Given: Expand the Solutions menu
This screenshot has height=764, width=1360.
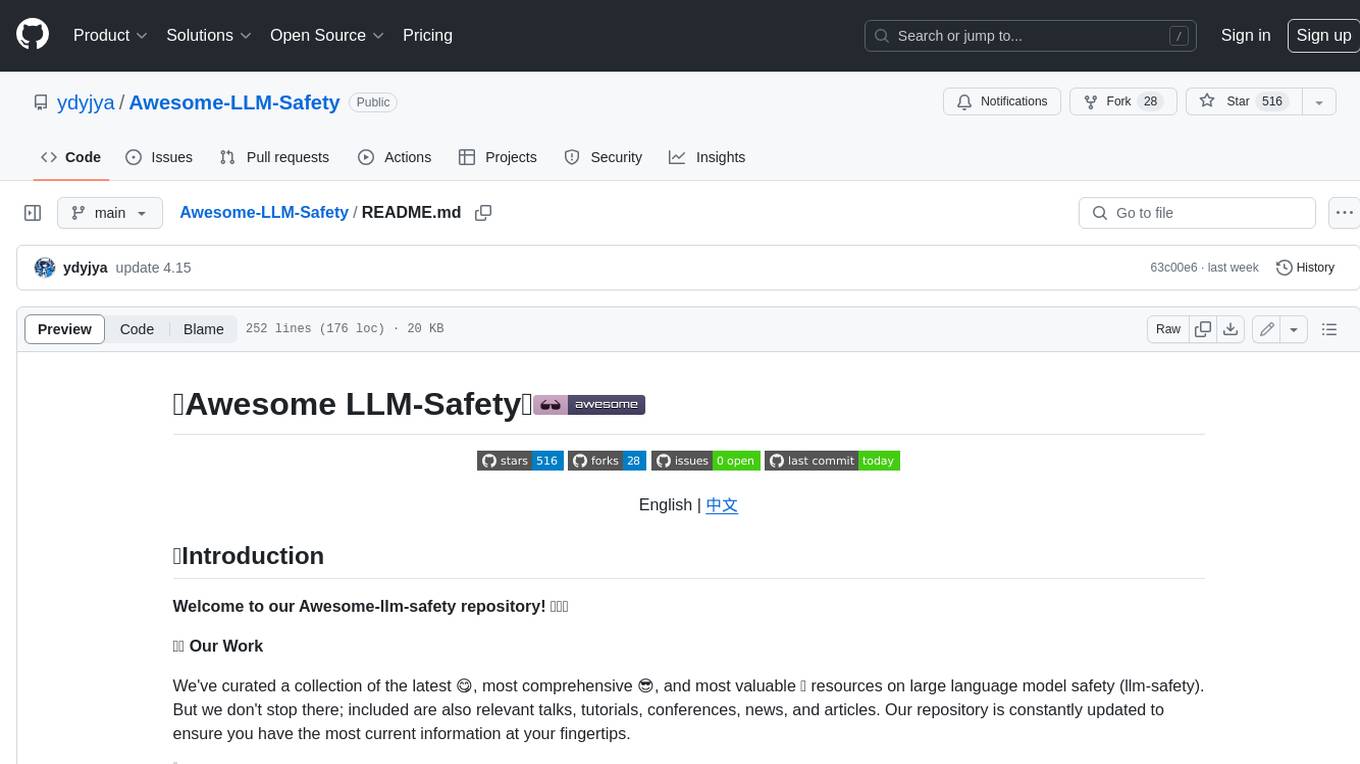Looking at the screenshot, I should pyautogui.click(x=209, y=35).
